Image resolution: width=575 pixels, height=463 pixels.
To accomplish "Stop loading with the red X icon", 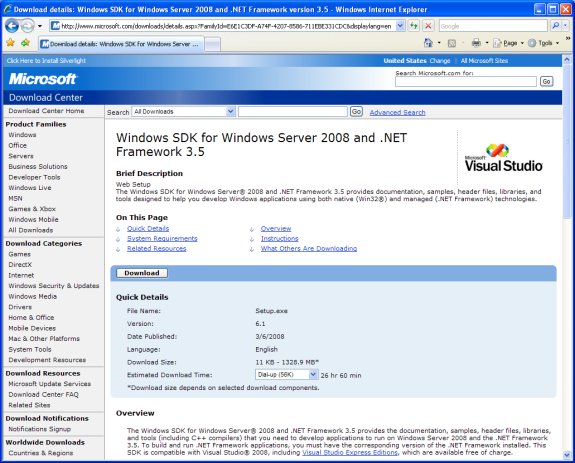I will 428,26.
